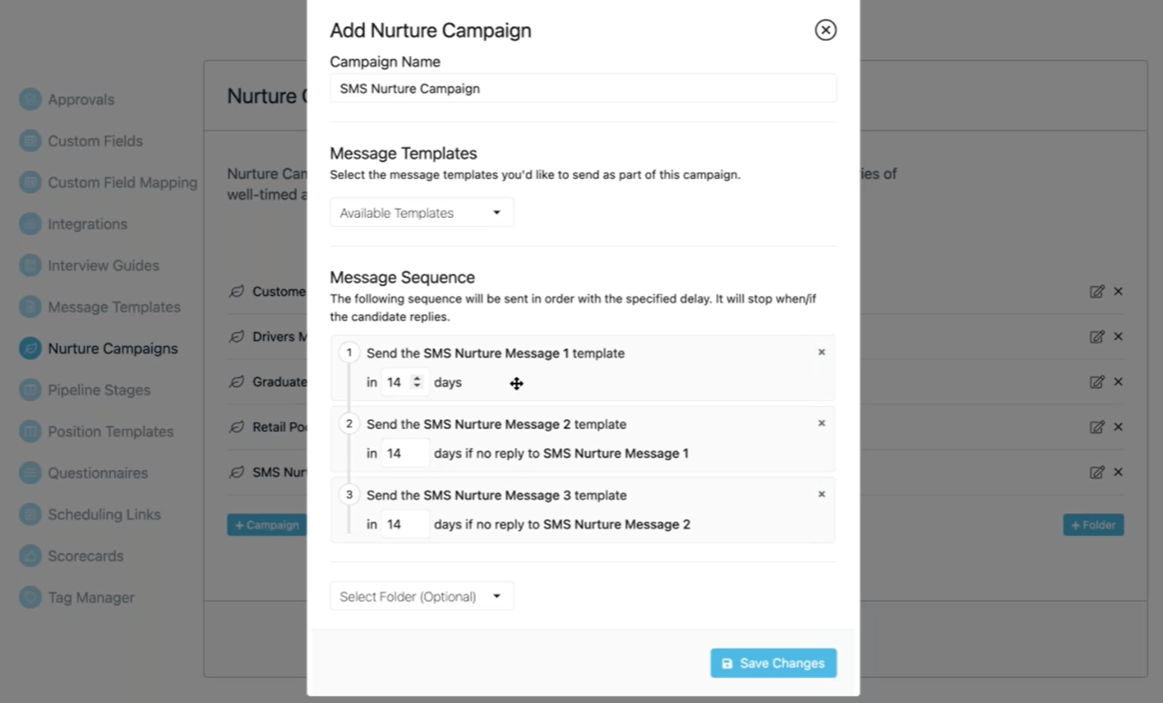The height and width of the screenshot is (703, 1163).
Task: Click the stepper arrows on step 1 days field
Action: click(417, 382)
